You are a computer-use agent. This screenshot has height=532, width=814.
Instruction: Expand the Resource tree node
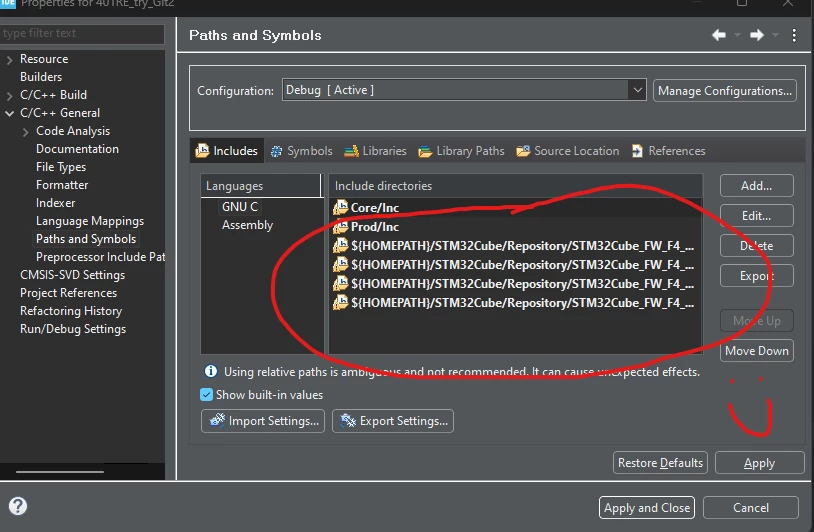click(9, 60)
